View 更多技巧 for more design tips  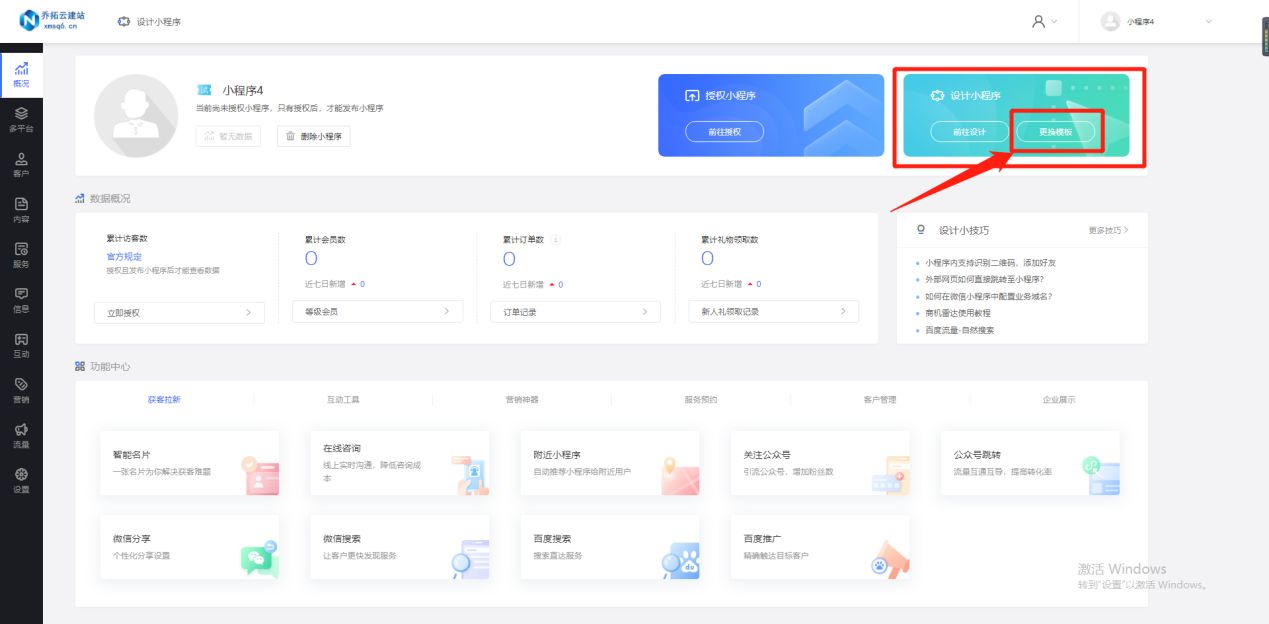(x=1106, y=230)
